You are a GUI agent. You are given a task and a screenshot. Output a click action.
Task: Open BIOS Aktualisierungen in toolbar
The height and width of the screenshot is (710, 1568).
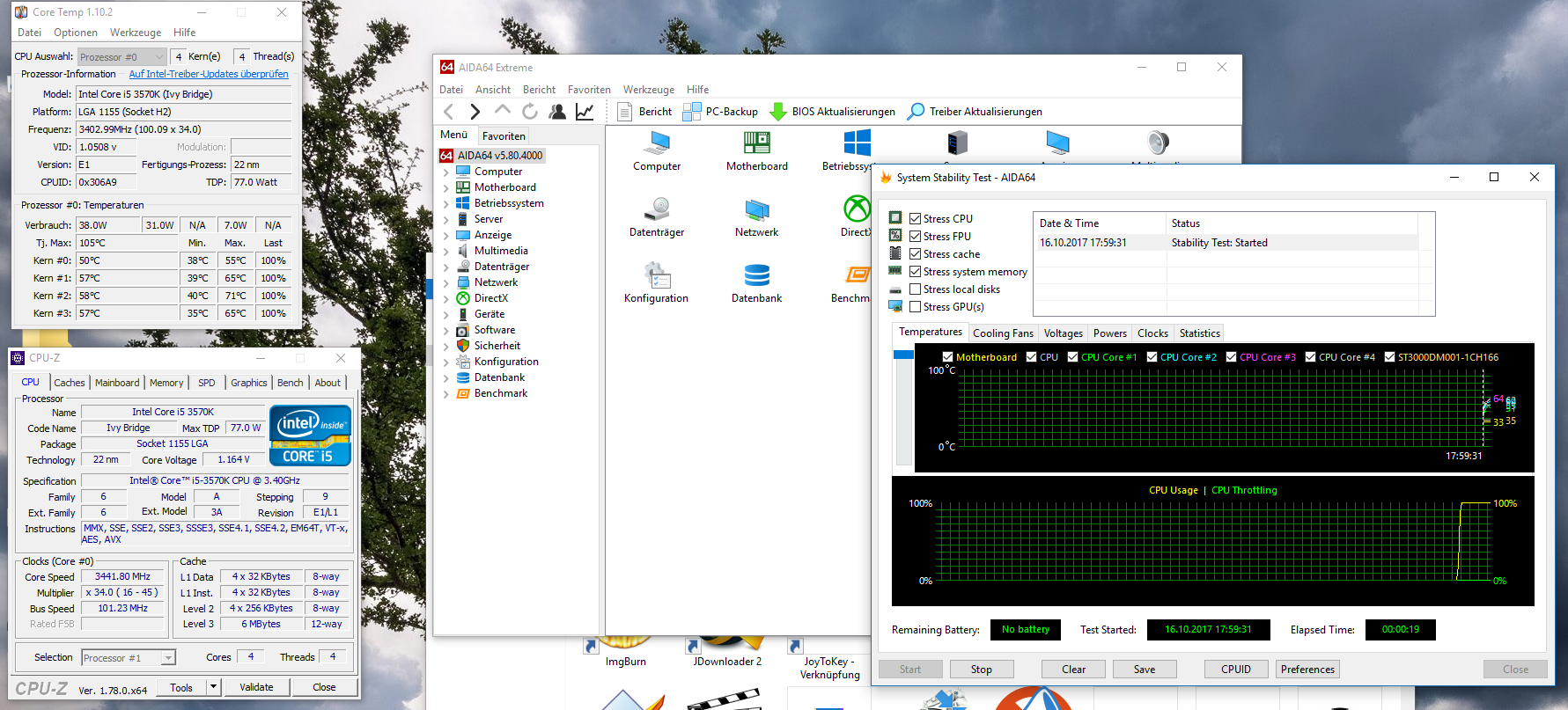pyautogui.click(x=833, y=112)
